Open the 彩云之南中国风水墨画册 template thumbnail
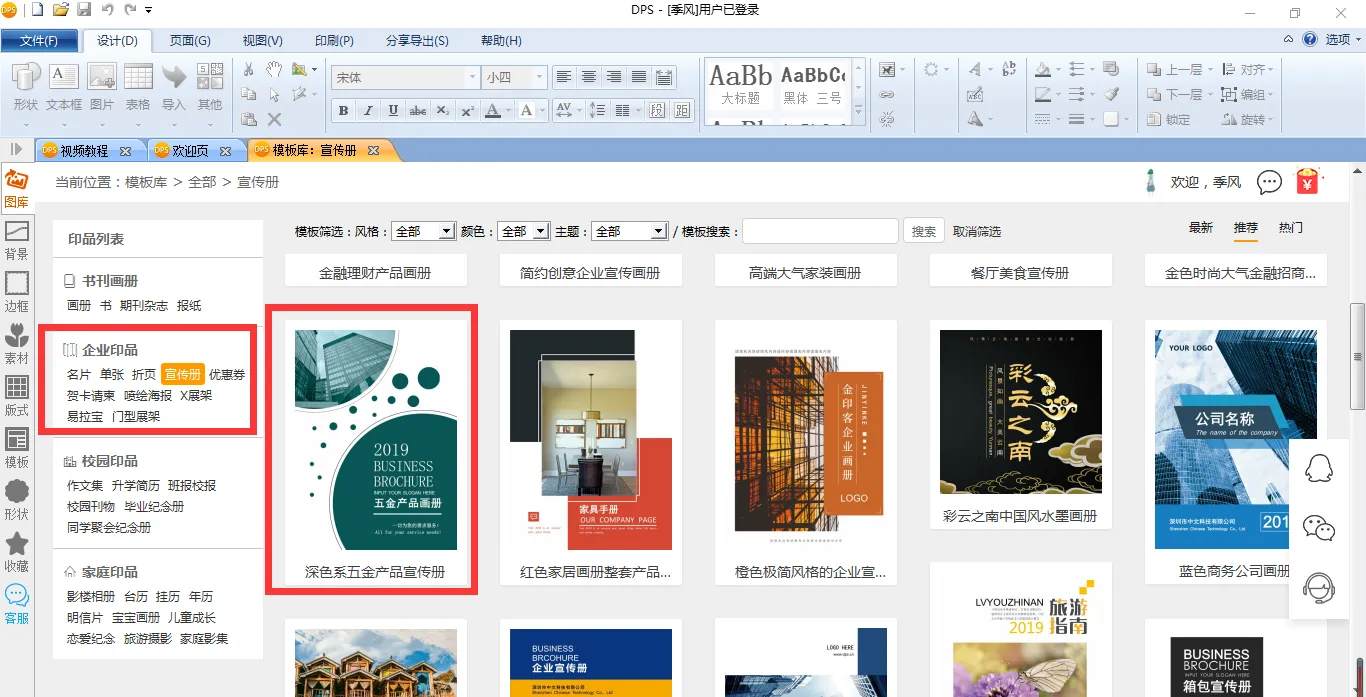 pyautogui.click(x=1020, y=412)
